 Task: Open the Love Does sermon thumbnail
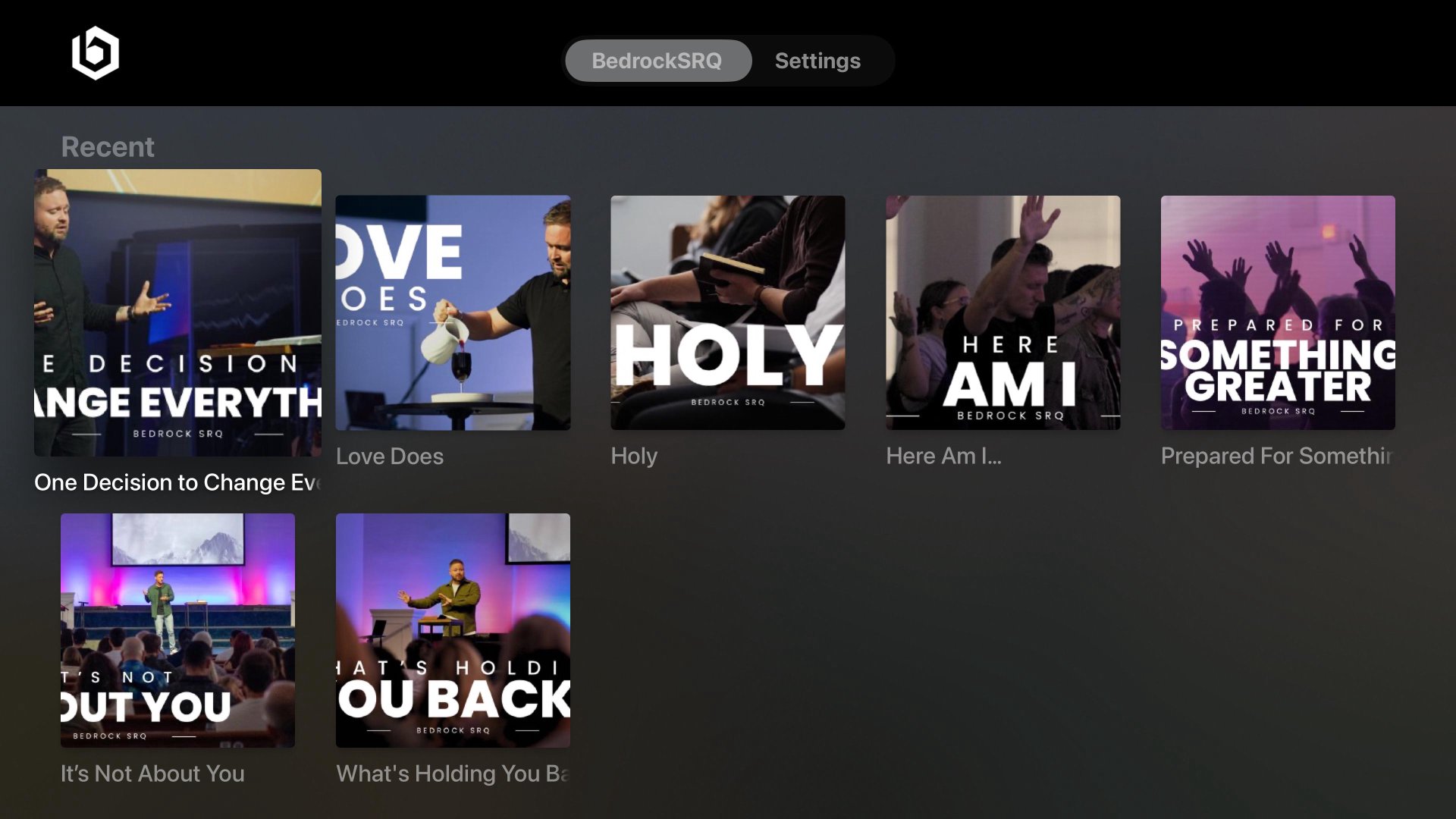[x=453, y=312]
